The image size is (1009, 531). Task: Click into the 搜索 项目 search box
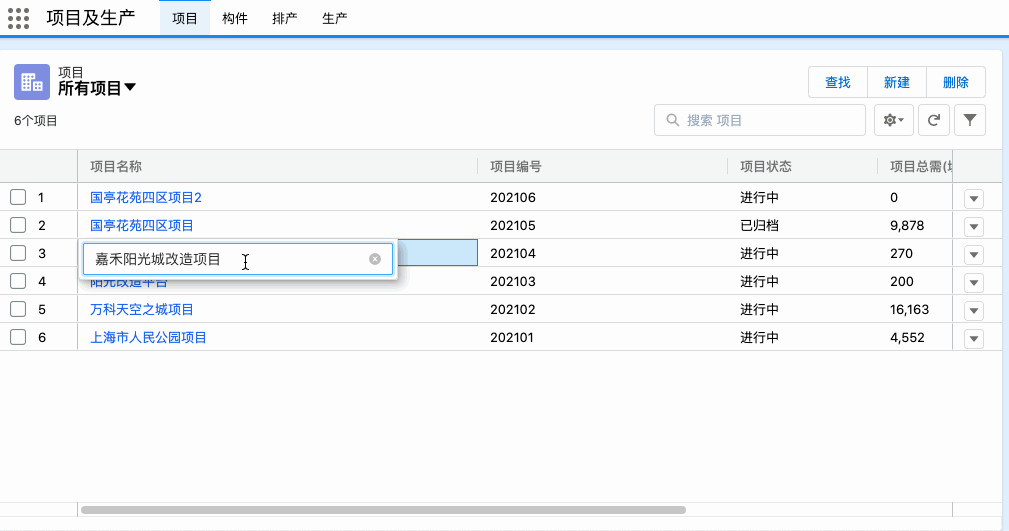pos(760,120)
